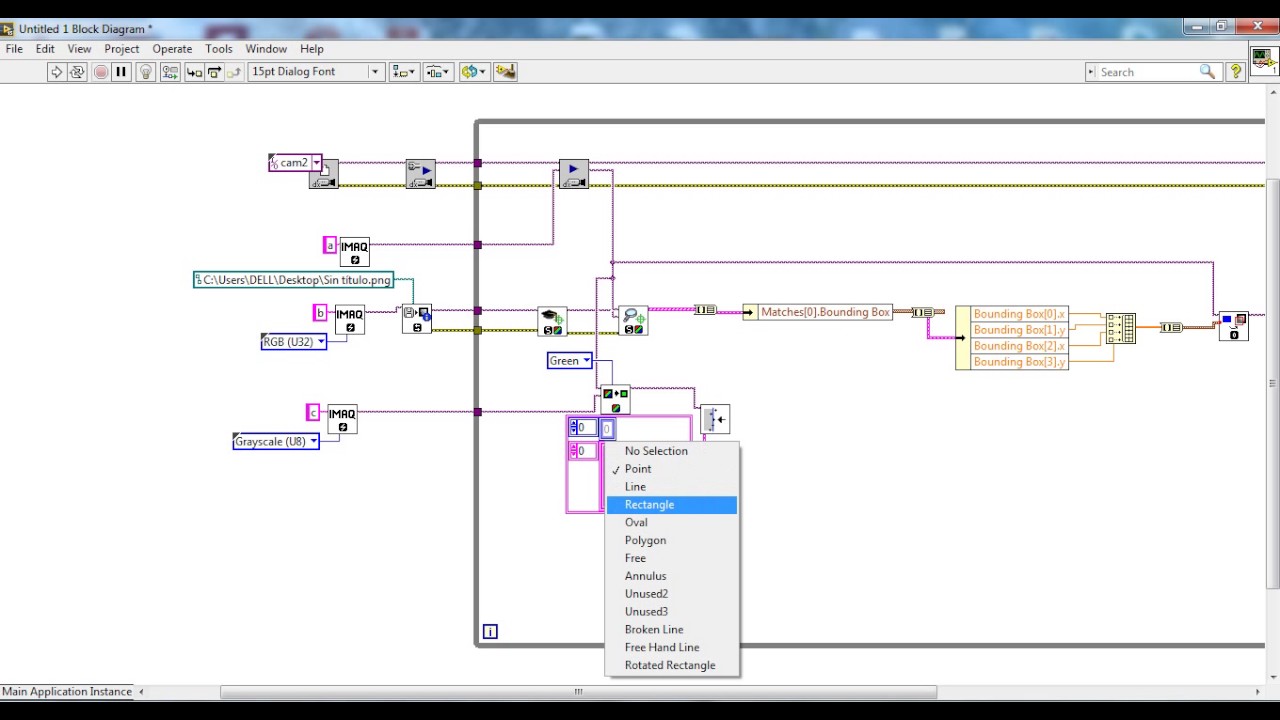
Task: Open the Grayscale (U8) image type dropdown
Action: (x=313, y=442)
